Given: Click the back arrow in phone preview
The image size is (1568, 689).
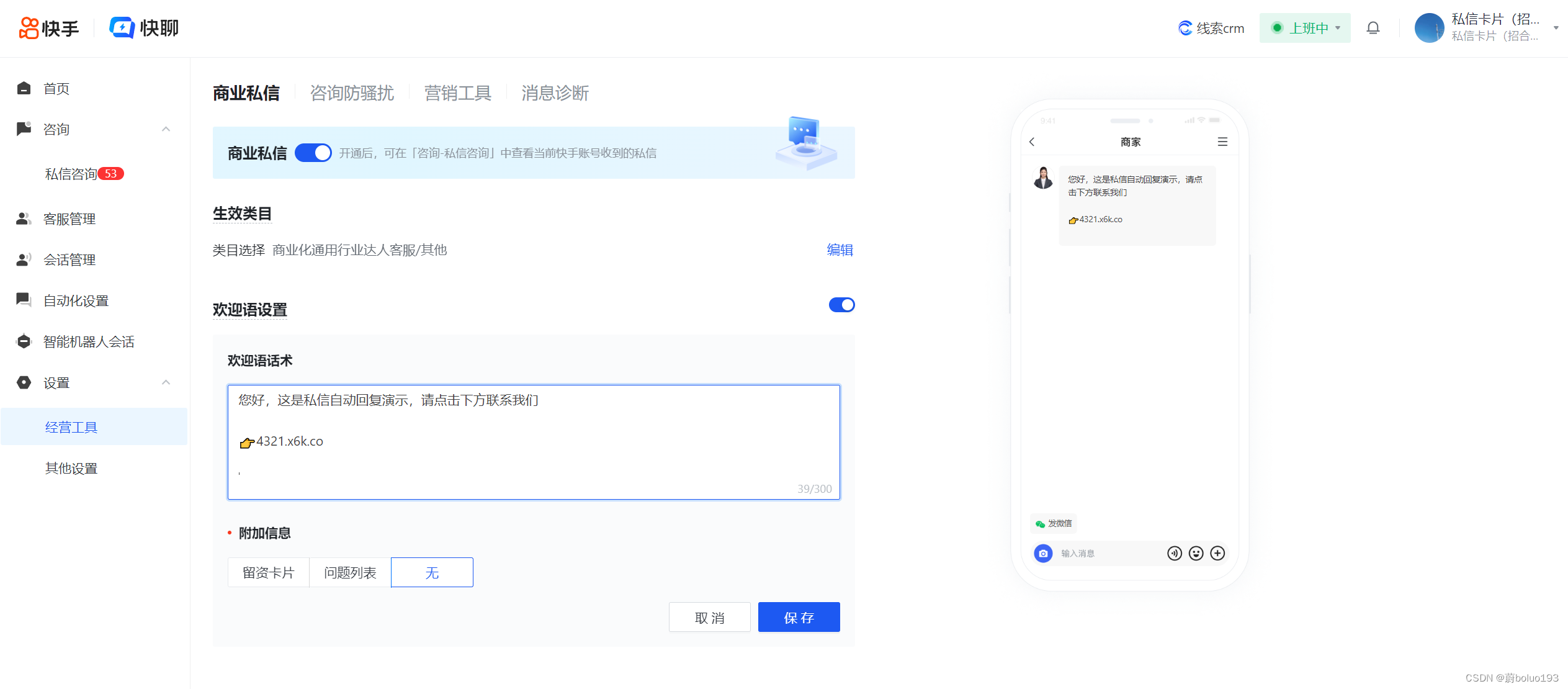Looking at the screenshot, I should [1032, 142].
